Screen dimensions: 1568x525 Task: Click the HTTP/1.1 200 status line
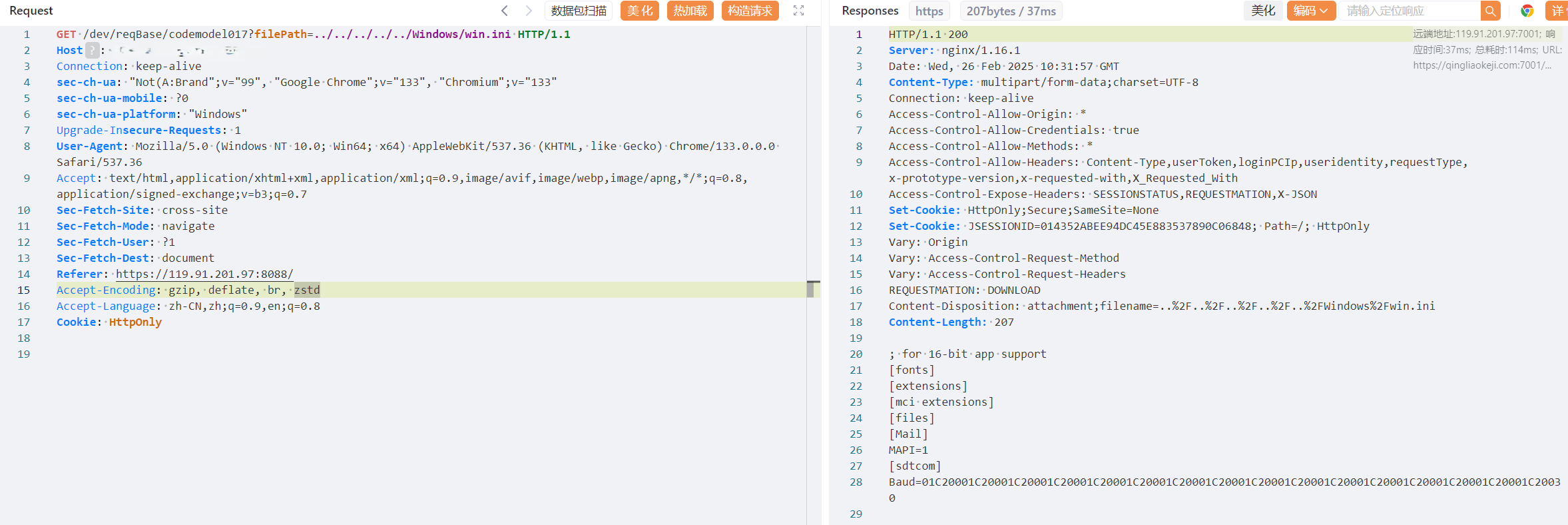pos(928,34)
